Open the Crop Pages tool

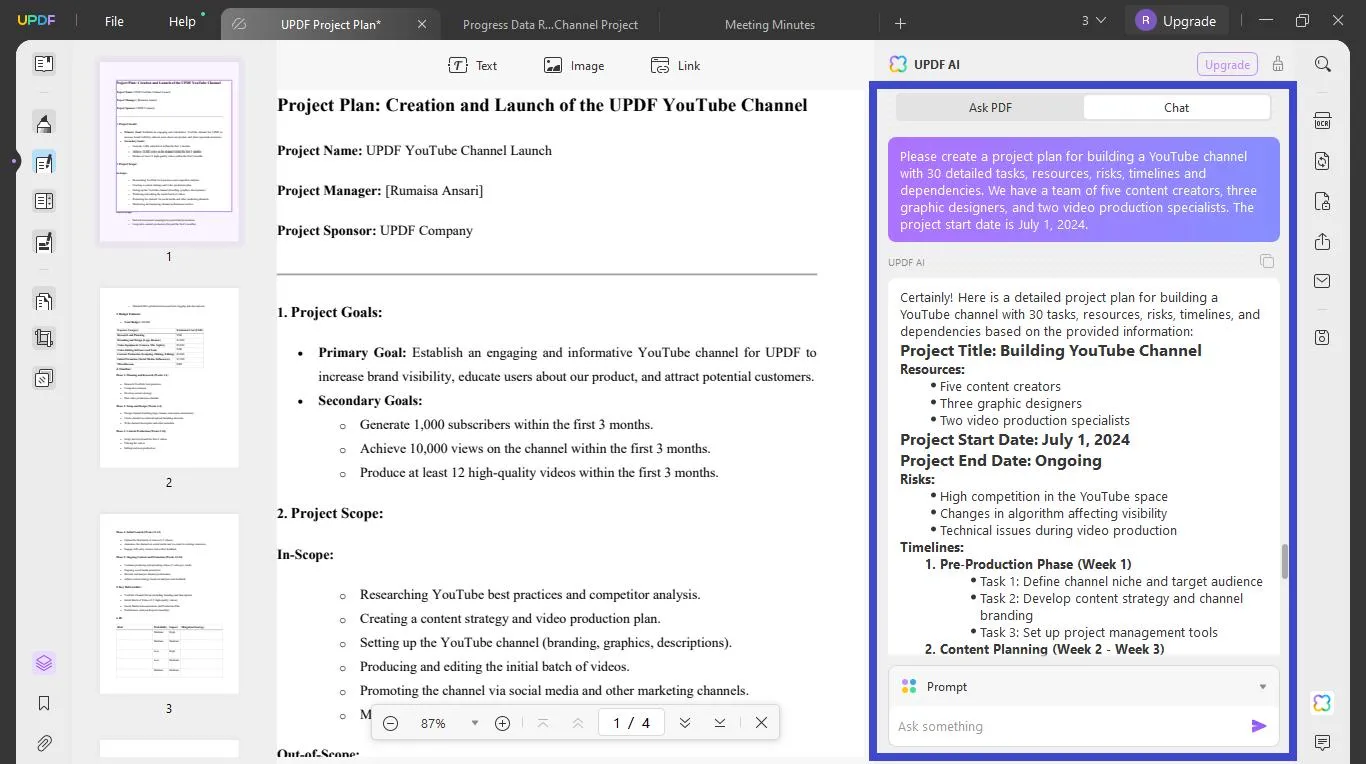coord(43,337)
